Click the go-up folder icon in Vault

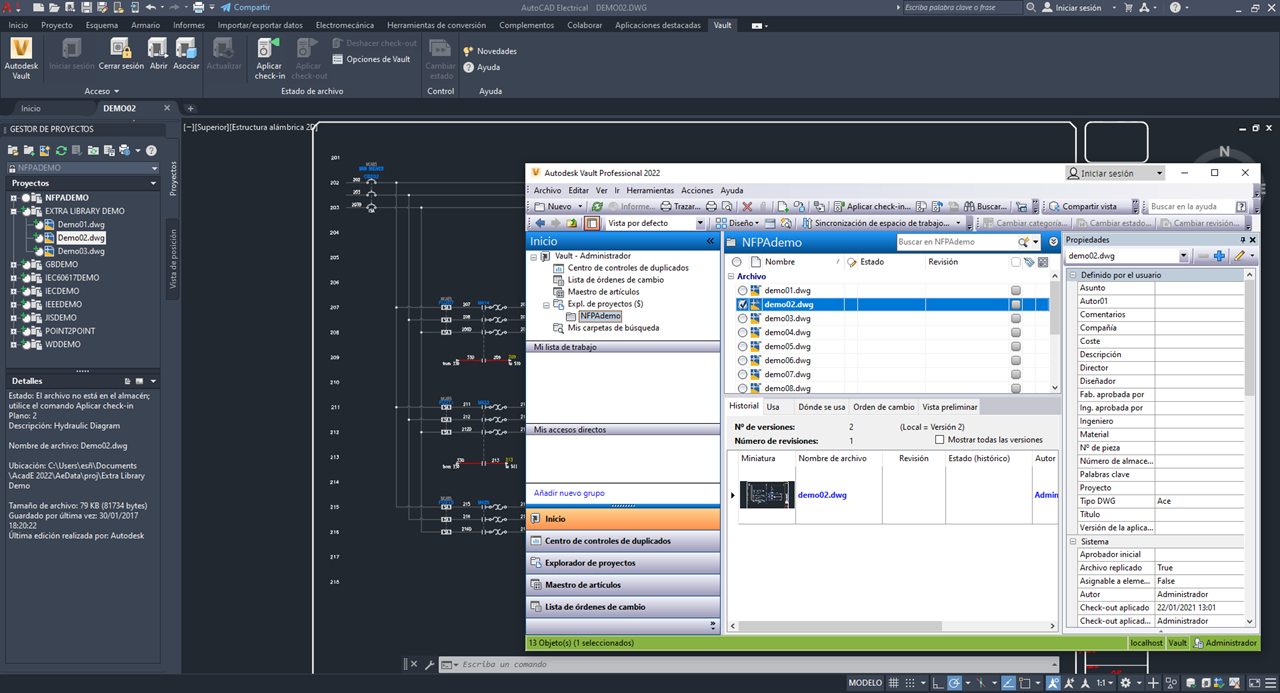point(572,223)
